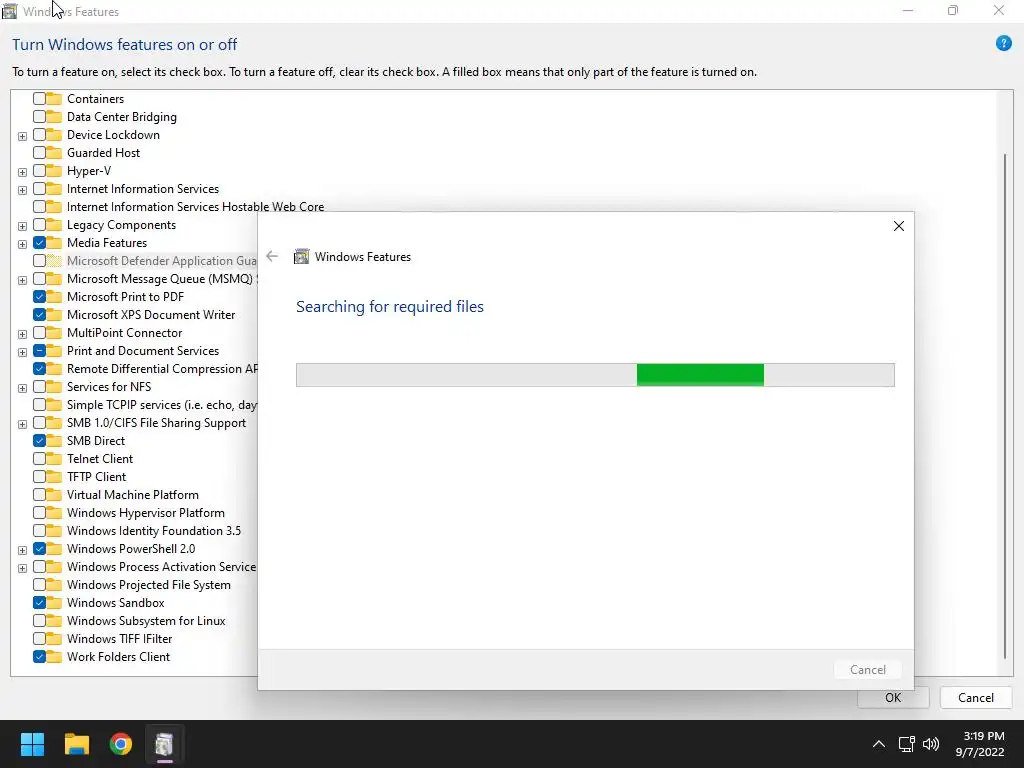Close the Searching for required files dialog
Viewport: 1024px width, 768px height.
pos(899,226)
